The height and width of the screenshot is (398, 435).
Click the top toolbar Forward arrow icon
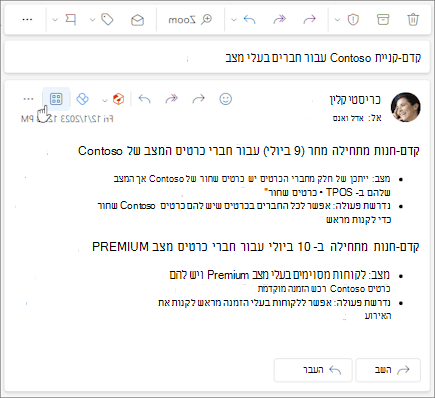click(x=309, y=20)
